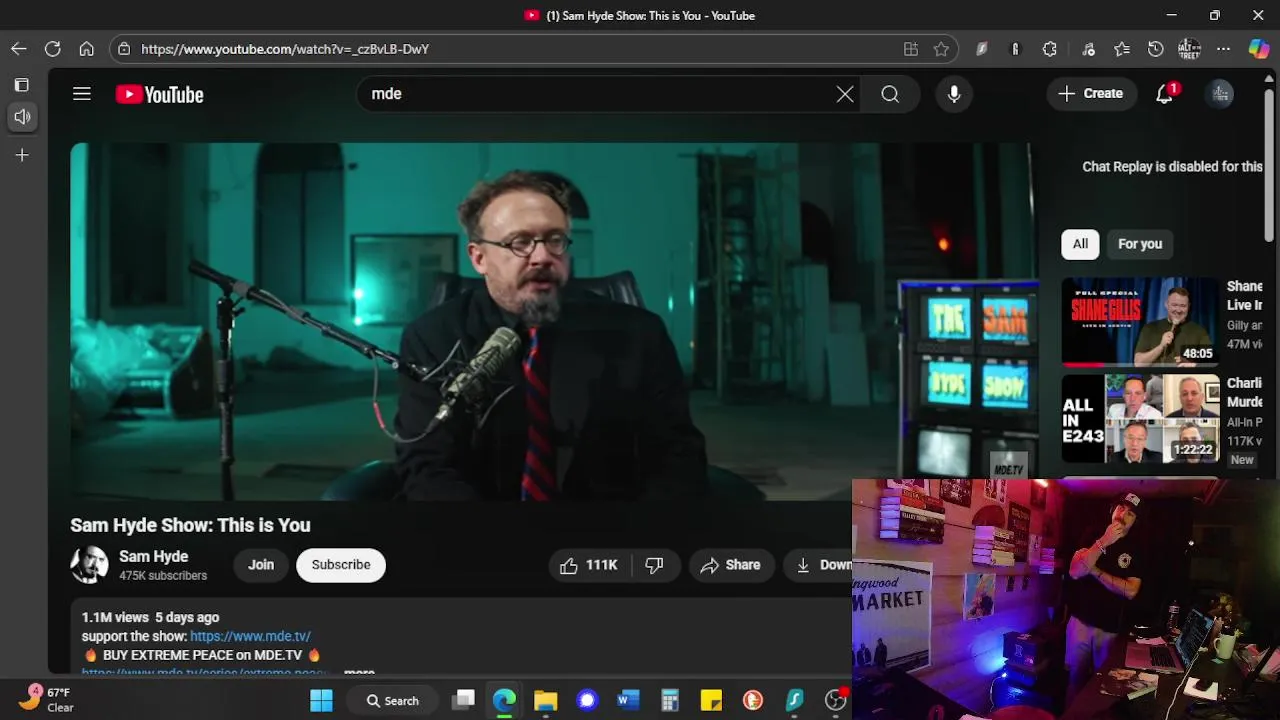The height and width of the screenshot is (720, 1280).
Task: Open Sam Hyde channel name link
Action: (154, 557)
